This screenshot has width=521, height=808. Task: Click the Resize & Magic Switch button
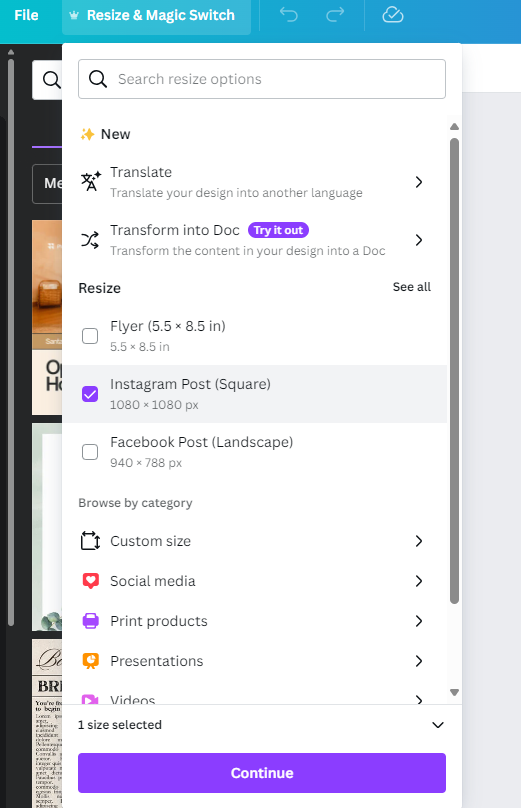click(156, 15)
